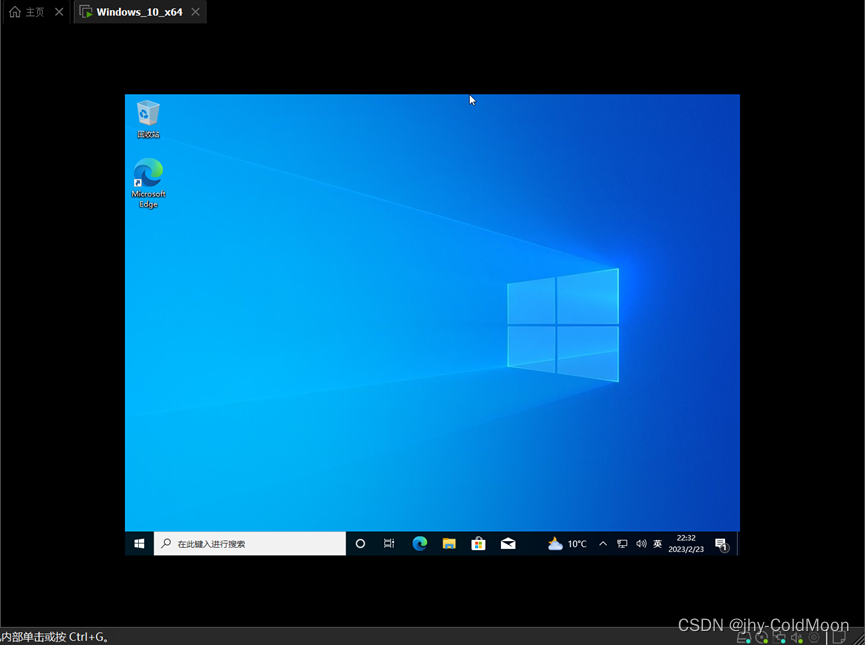Screen dimensions: 865x645
Task: Open Microsoft Store from the taskbar
Action: (x=478, y=543)
